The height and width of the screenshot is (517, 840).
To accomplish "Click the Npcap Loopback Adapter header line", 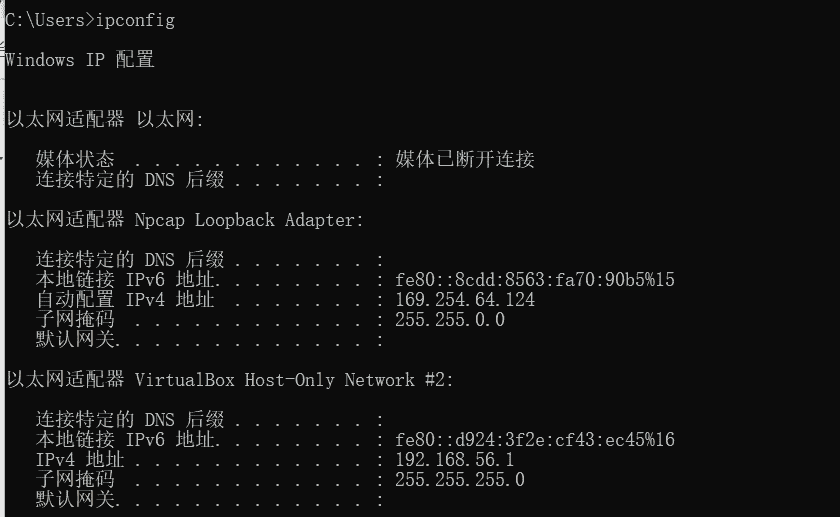I will 185,220.
